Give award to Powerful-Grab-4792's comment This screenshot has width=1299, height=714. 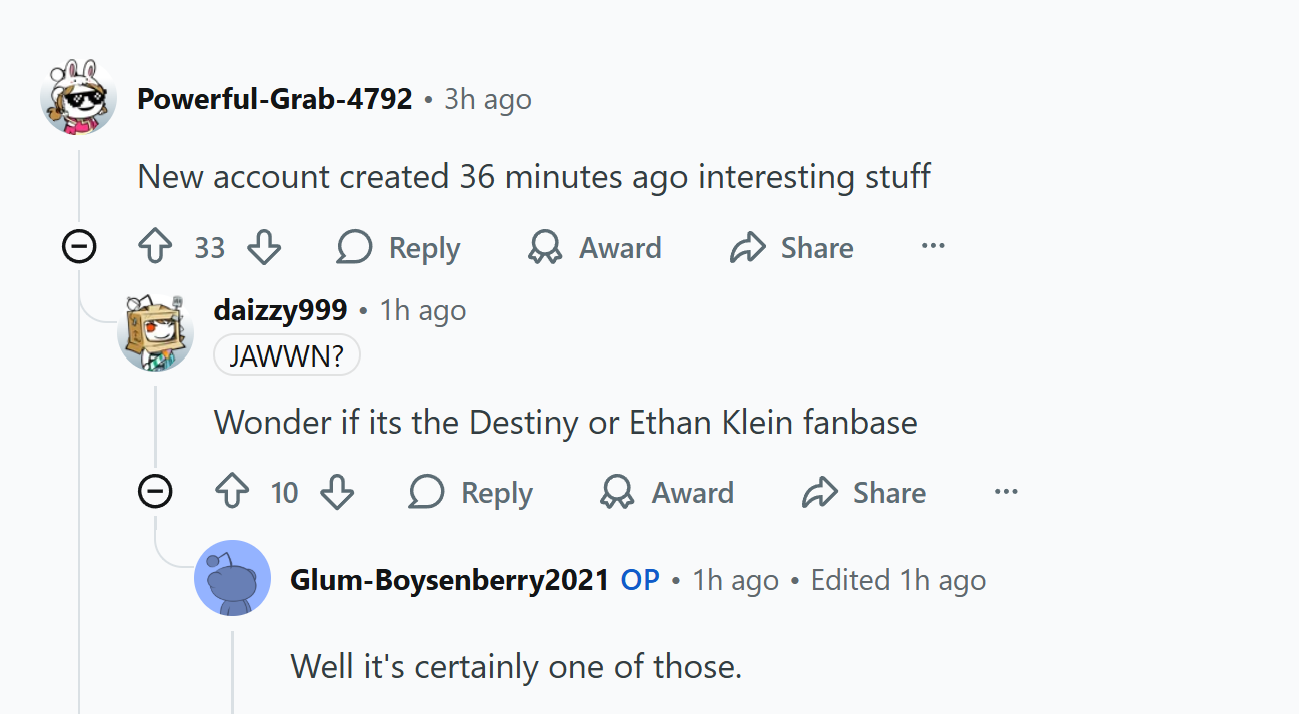[x=595, y=248]
